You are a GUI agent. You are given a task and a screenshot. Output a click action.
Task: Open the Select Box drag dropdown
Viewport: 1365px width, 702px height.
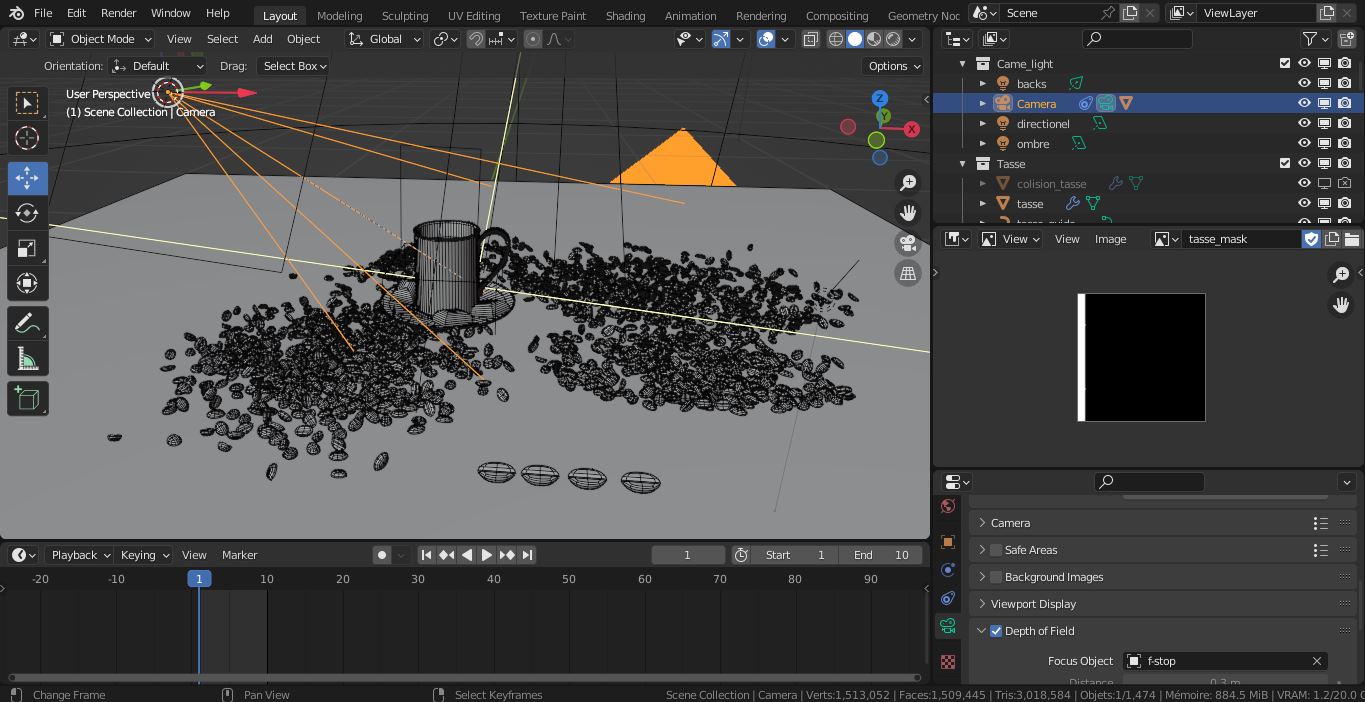click(x=295, y=66)
